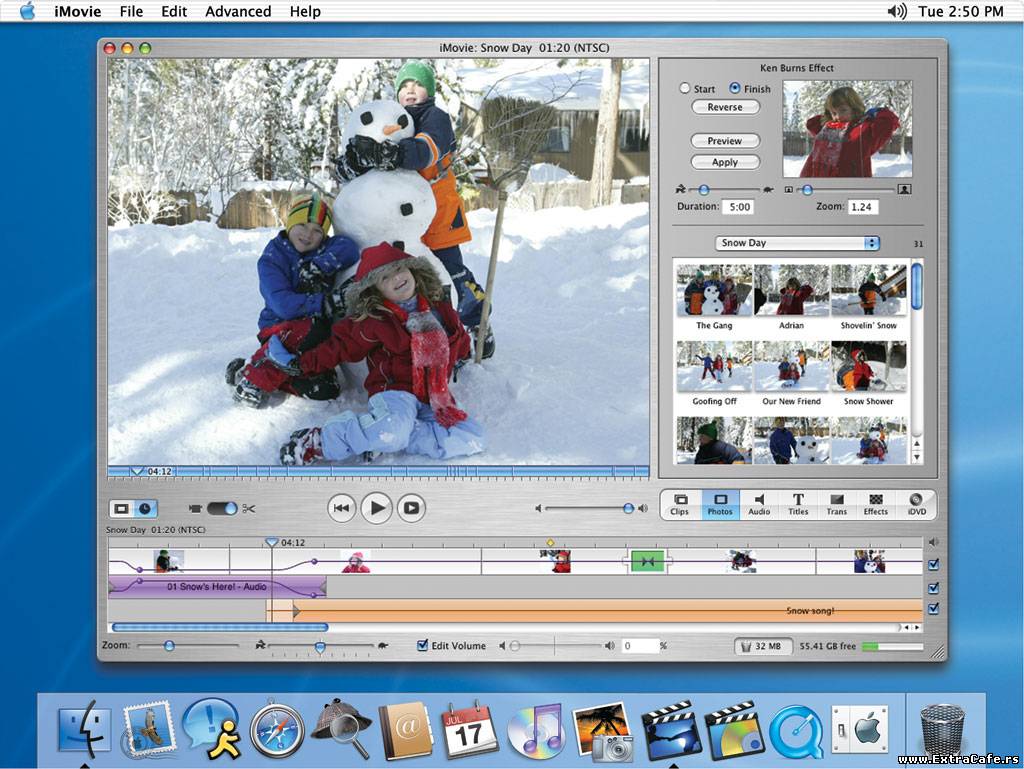
Task: Click the Duration field showing 5:00
Action: coord(739,207)
